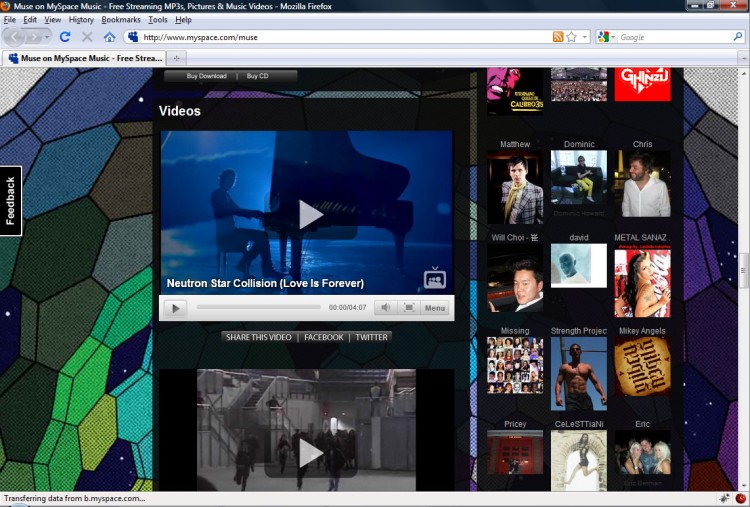Viewport: 750px width, 507px height.
Task: Open a new tab with plus button
Action: 176,58
